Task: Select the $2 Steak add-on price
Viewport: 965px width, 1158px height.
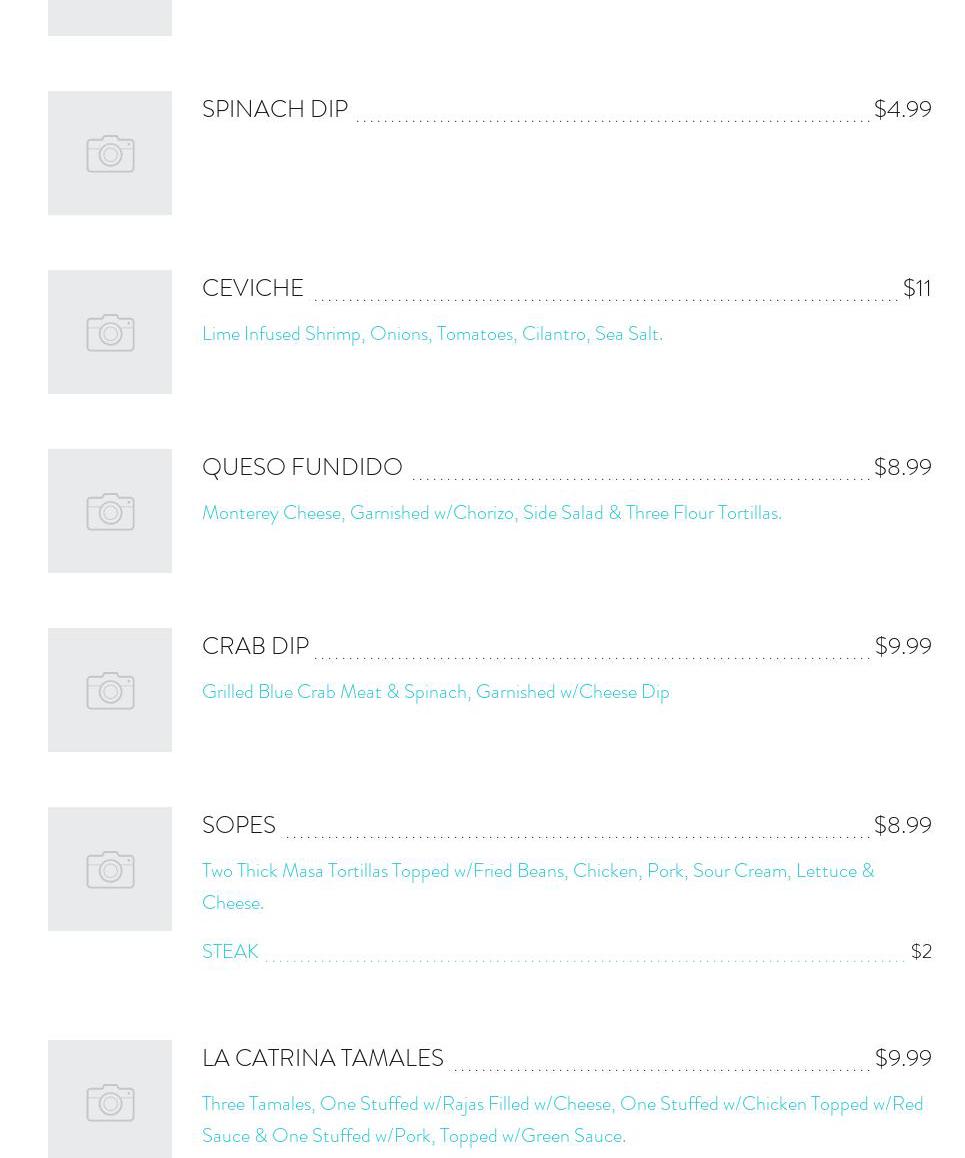Action: pyautogui.click(x=921, y=951)
